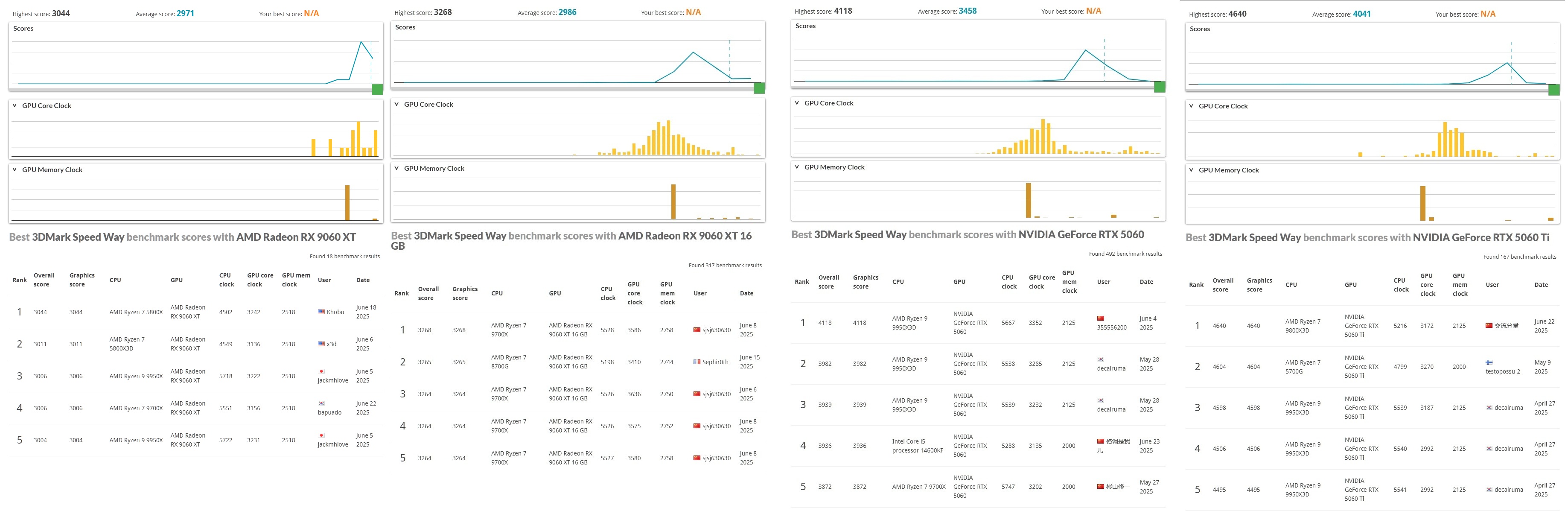Click 'Found 167 benchmark results' text
The width and height of the screenshot is (1568, 511).
[x=1520, y=257]
